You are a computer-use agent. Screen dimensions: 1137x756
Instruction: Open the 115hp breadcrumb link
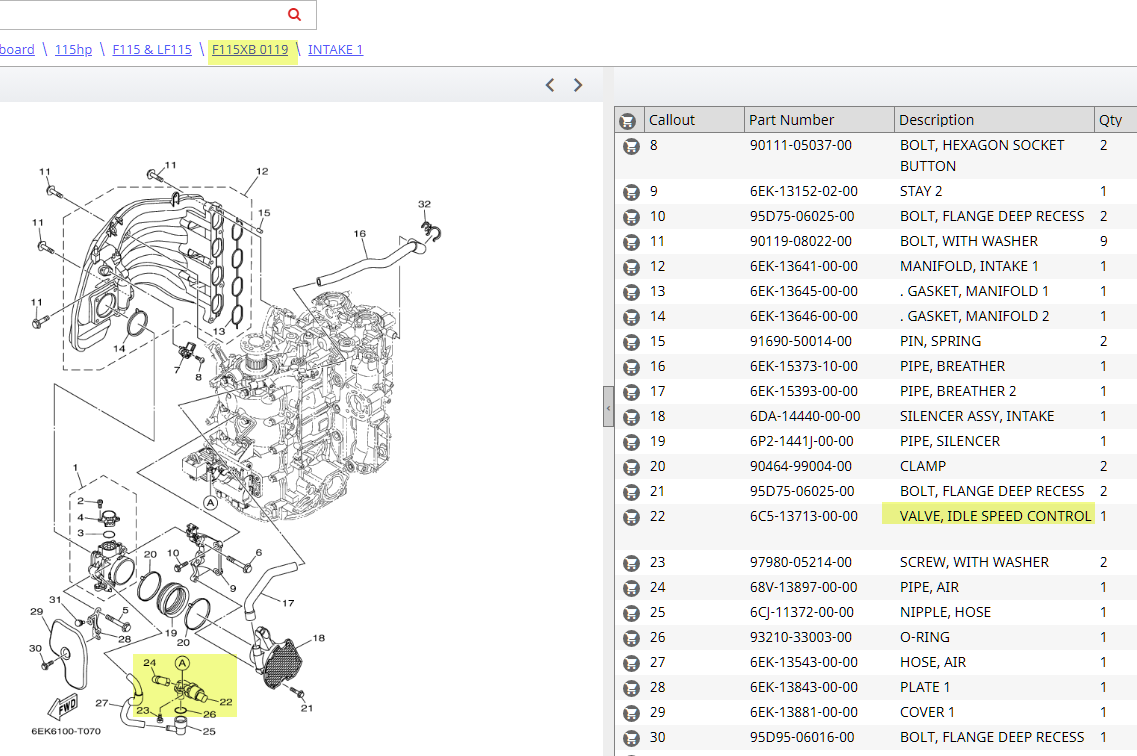tap(73, 49)
